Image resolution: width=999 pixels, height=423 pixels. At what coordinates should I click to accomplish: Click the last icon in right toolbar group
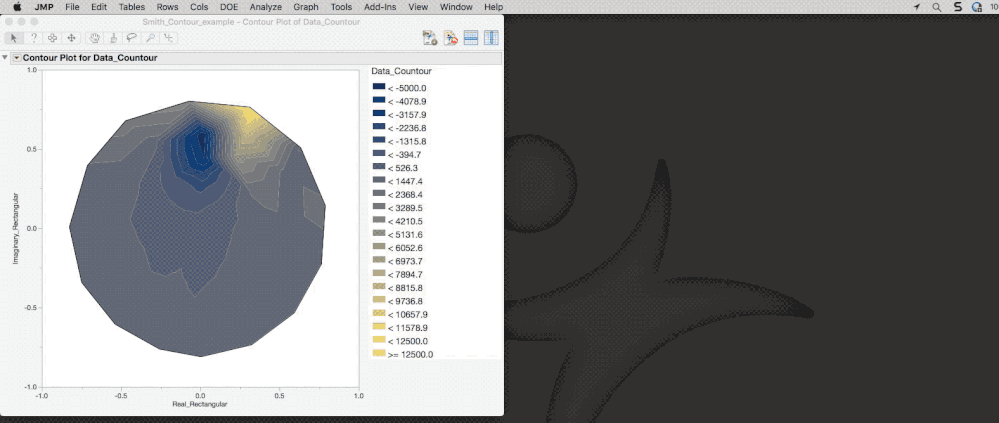click(x=491, y=38)
